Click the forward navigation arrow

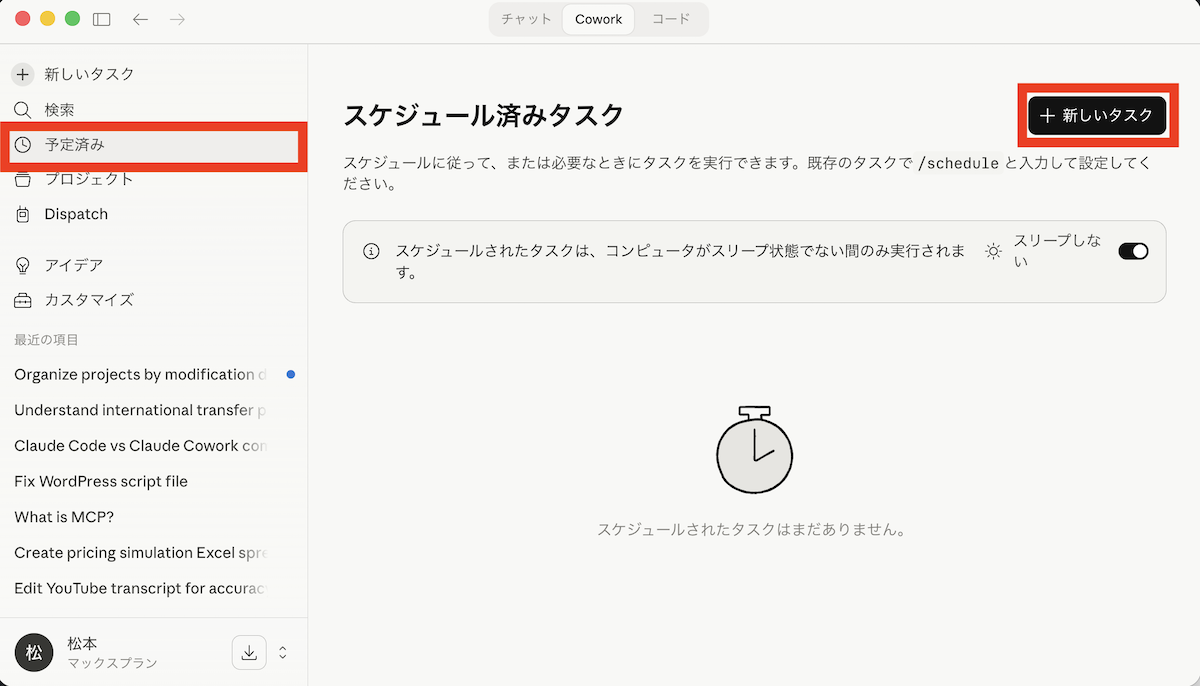click(178, 19)
